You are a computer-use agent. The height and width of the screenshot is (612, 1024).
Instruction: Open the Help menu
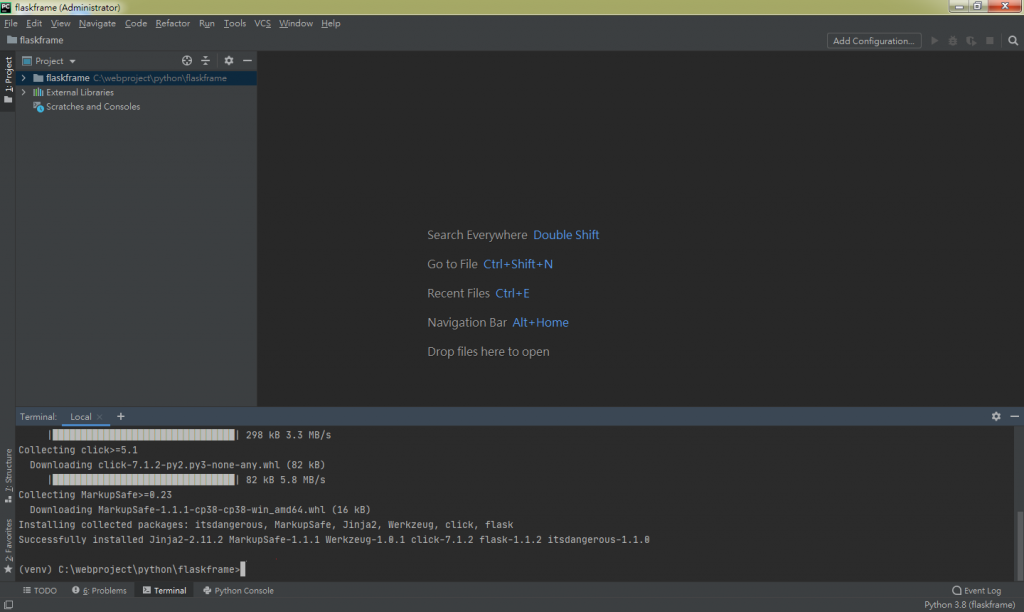pos(330,24)
